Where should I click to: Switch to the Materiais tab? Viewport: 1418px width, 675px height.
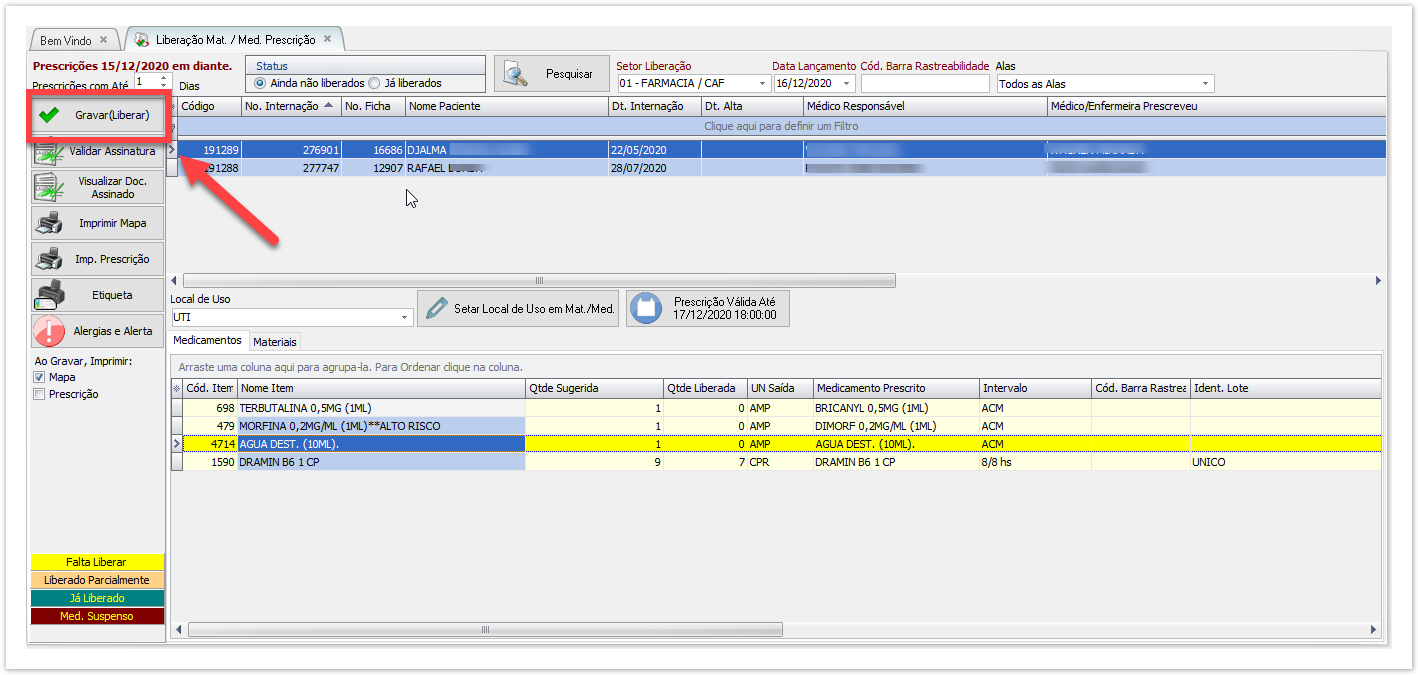(x=275, y=341)
